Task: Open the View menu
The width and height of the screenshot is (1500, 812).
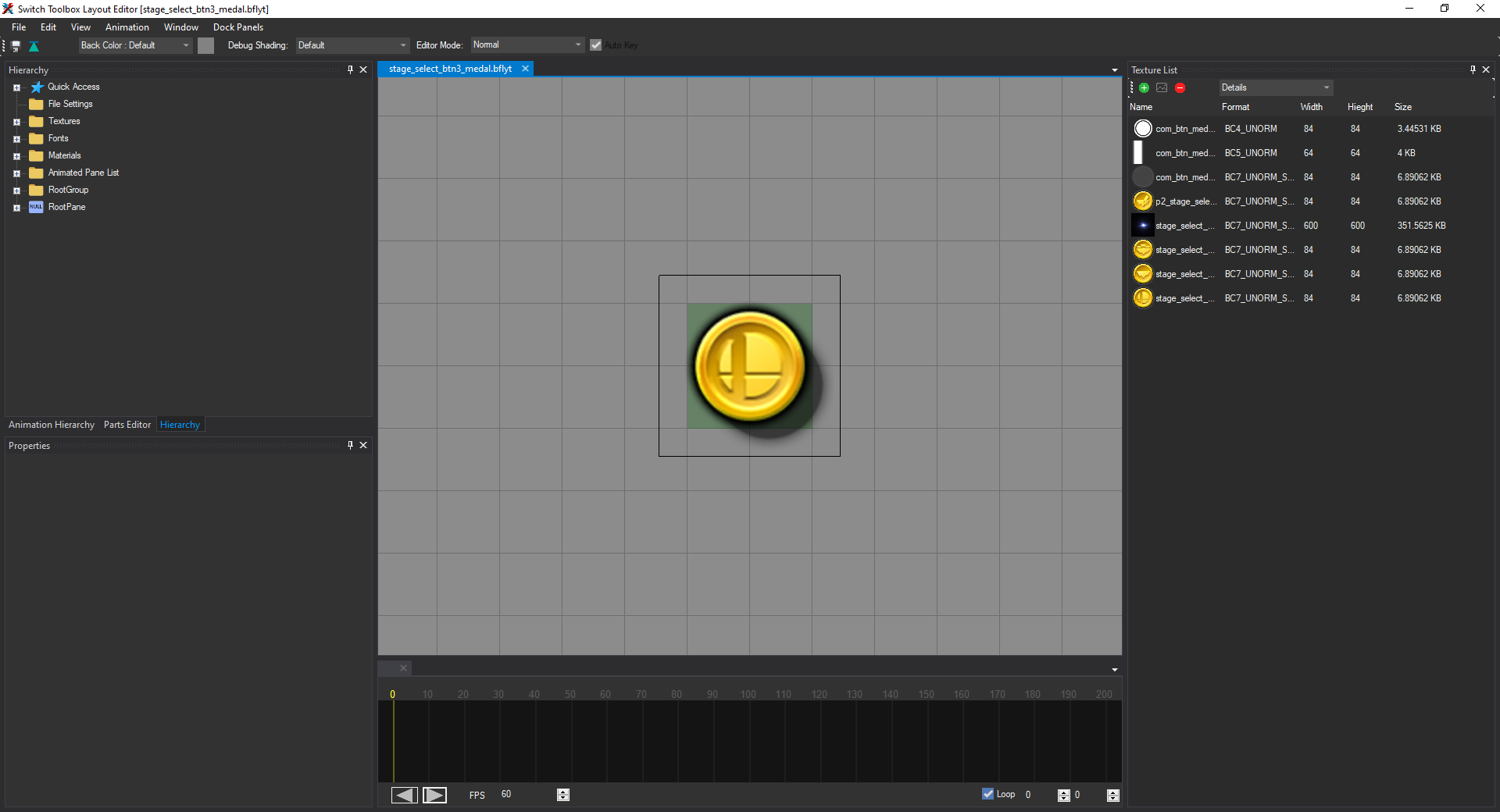Action: pos(80,27)
